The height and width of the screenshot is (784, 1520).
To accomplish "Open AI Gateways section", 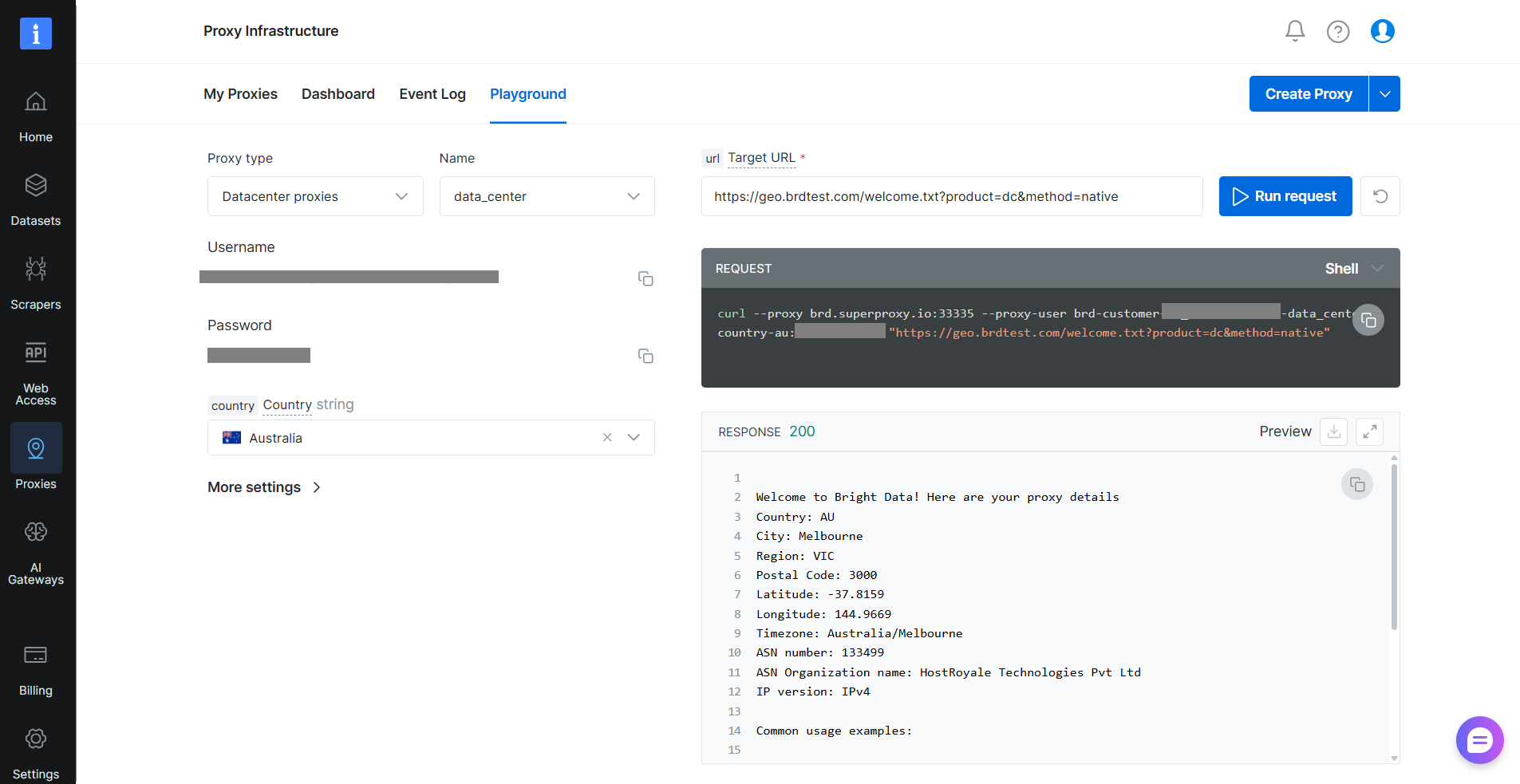I will pyautogui.click(x=36, y=553).
